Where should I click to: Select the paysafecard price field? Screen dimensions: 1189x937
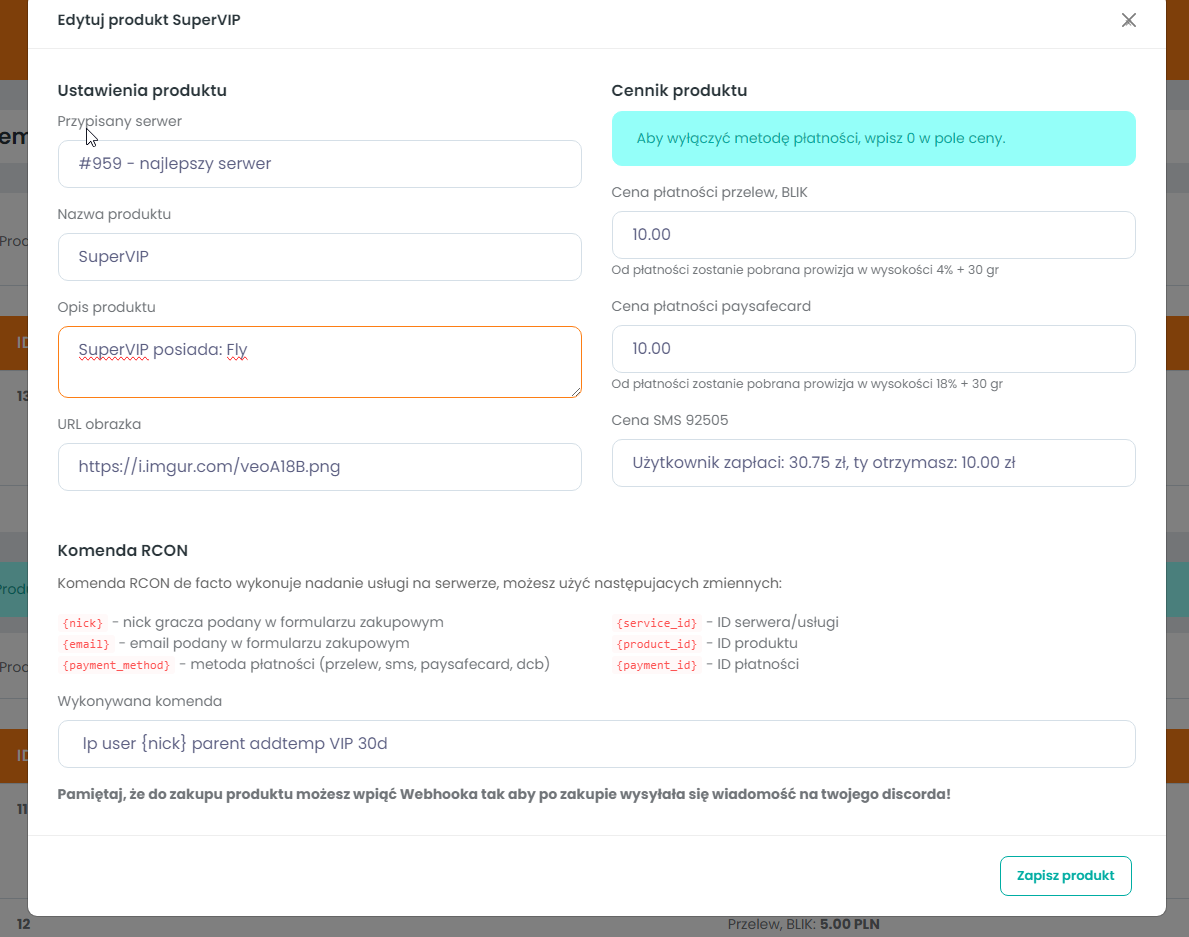873,349
